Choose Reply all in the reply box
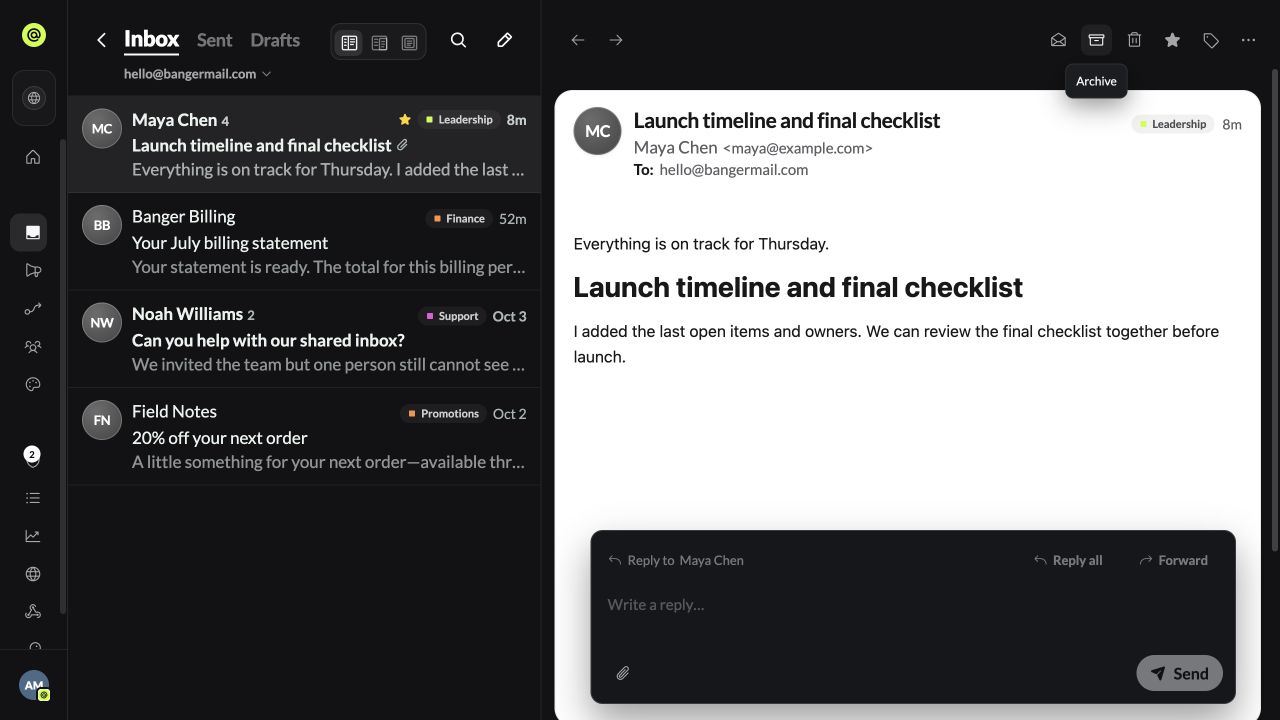The width and height of the screenshot is (1280, 720). [x=1068, y=560]
